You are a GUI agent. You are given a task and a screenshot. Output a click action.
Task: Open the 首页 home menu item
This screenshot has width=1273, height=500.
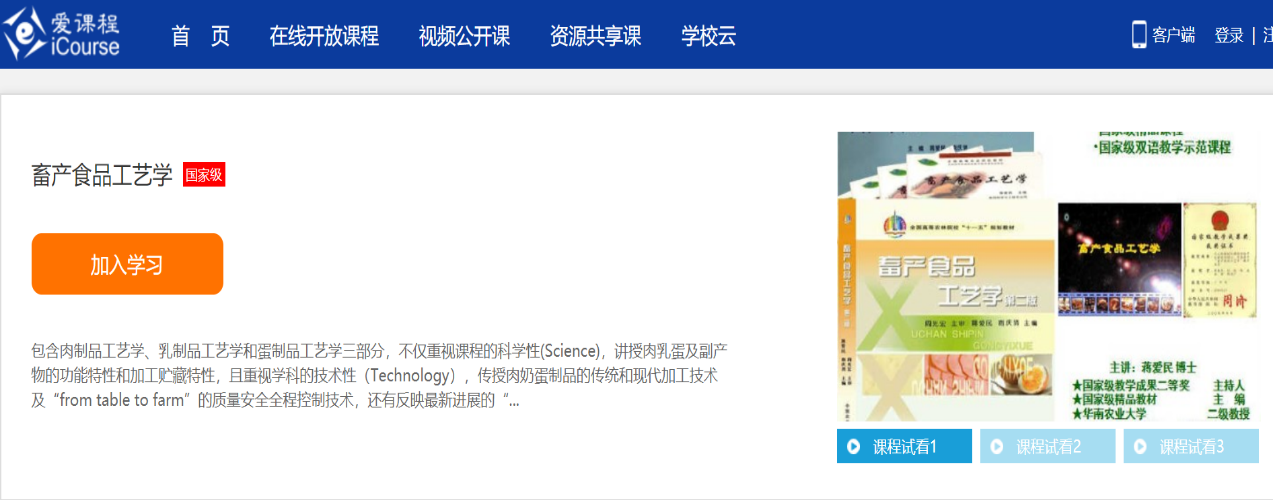[x=200, y=36]
